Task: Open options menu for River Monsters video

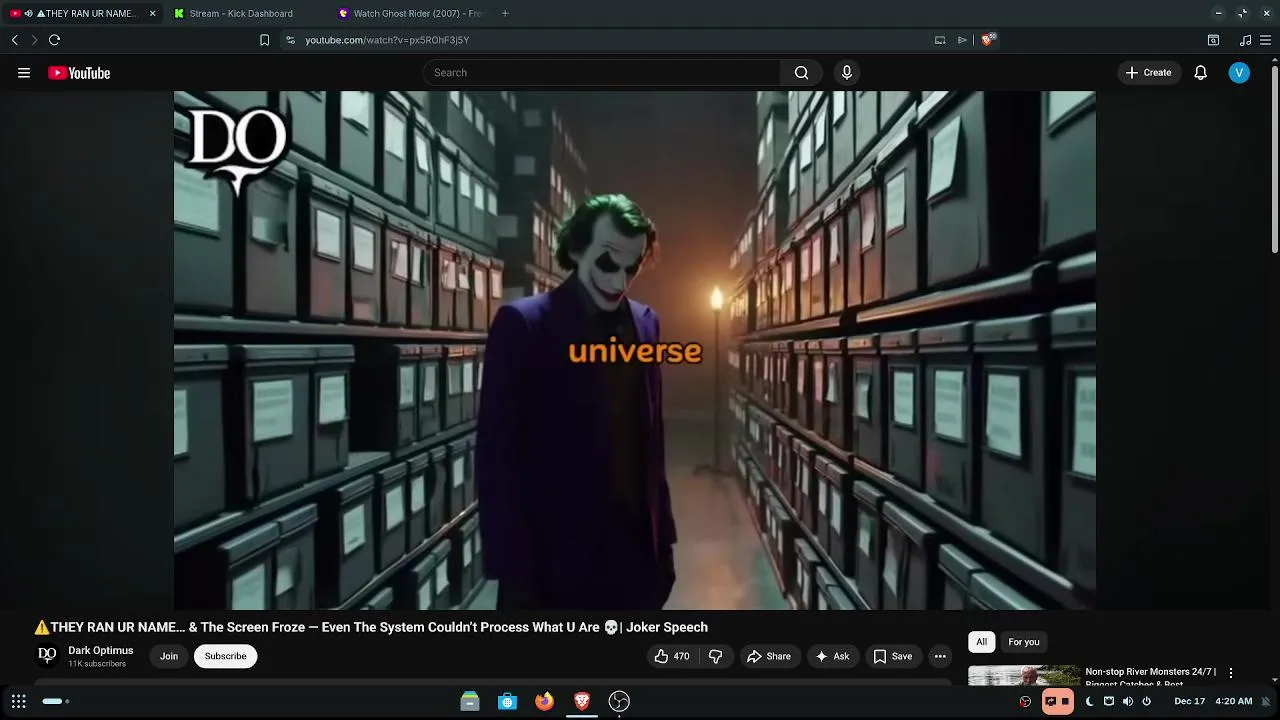Action: [1231, 673]
